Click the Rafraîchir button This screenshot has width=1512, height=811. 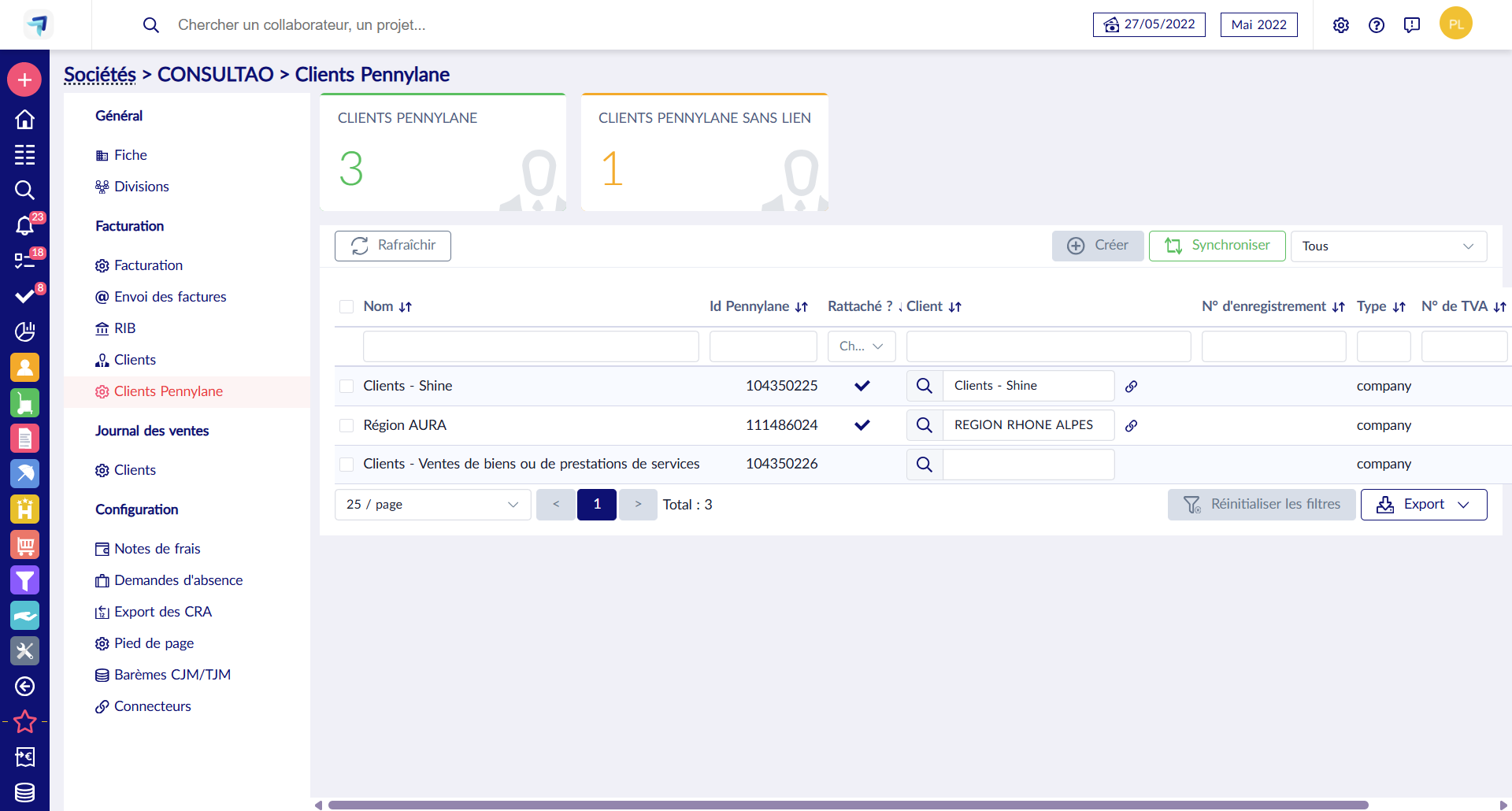pyautogui.click(x=393, y=246)
